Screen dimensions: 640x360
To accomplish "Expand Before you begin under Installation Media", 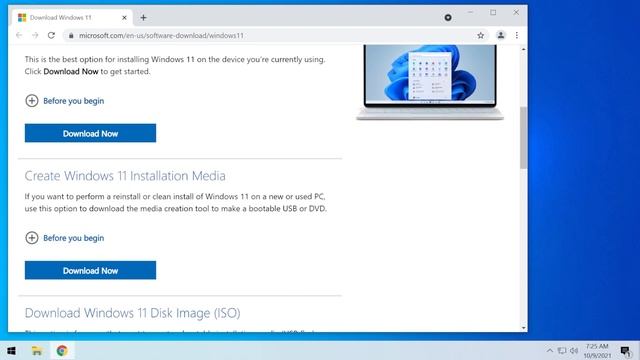I will (x=73, y=238).
